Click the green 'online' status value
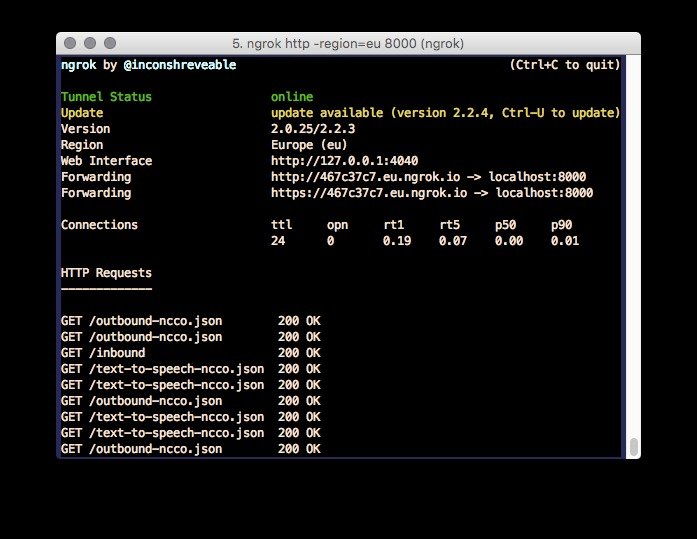Viewport: 697px width, 539px height. (x=292, y=97)
